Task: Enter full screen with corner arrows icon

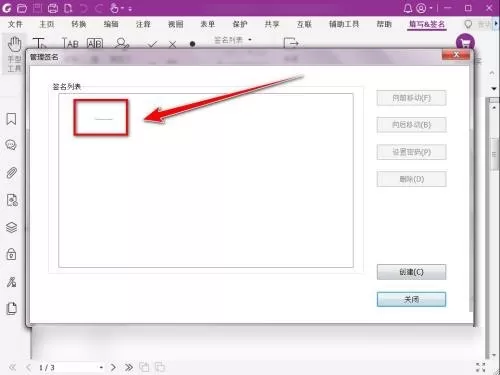Action: 480,367
